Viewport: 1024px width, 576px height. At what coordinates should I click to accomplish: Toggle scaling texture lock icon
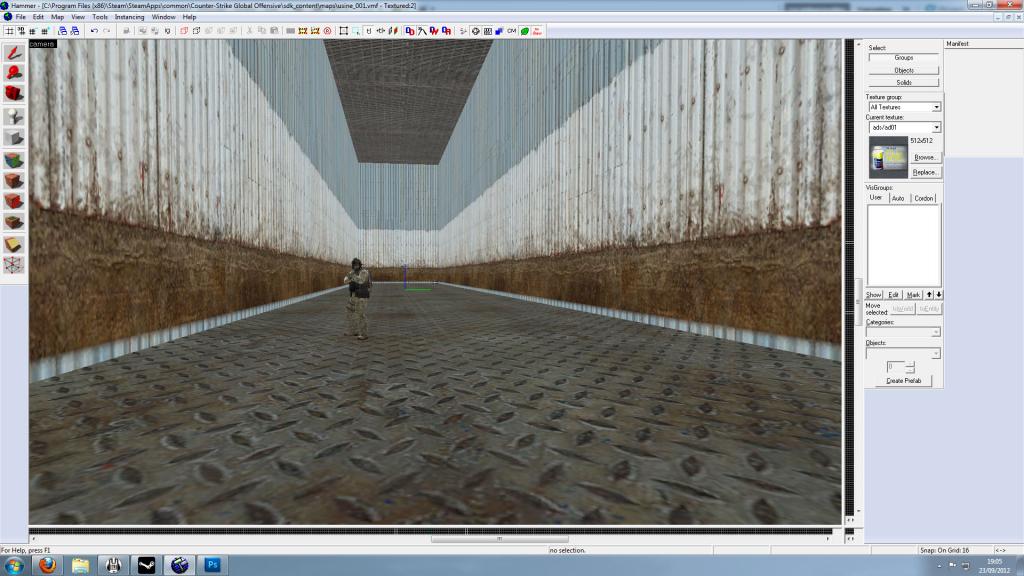pyautogui.click(x=381, y=31)
